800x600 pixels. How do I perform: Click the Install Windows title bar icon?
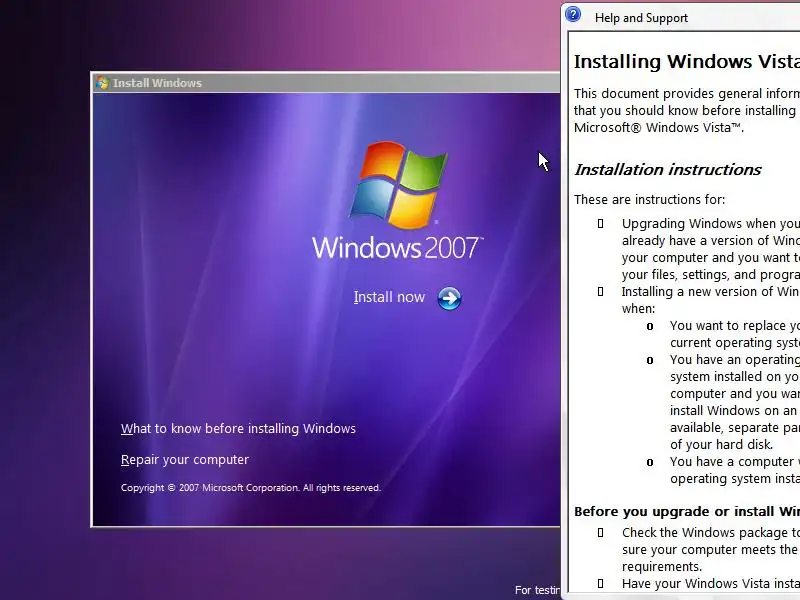[x=102, y=83]
